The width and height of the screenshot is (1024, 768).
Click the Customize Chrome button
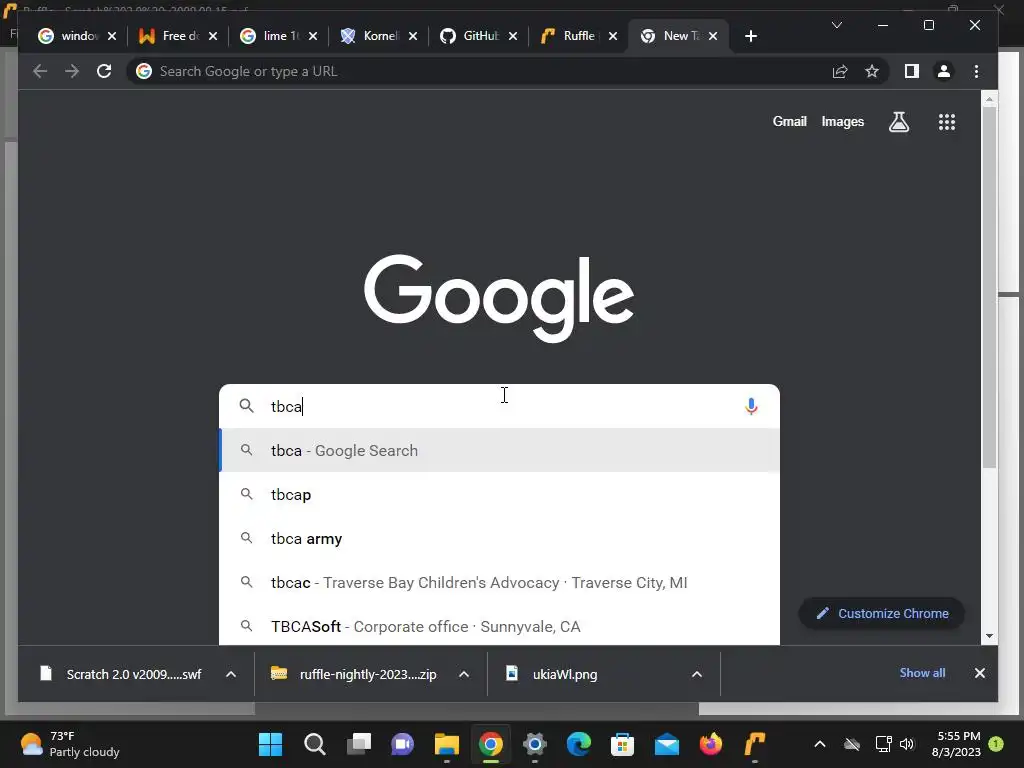882,614
